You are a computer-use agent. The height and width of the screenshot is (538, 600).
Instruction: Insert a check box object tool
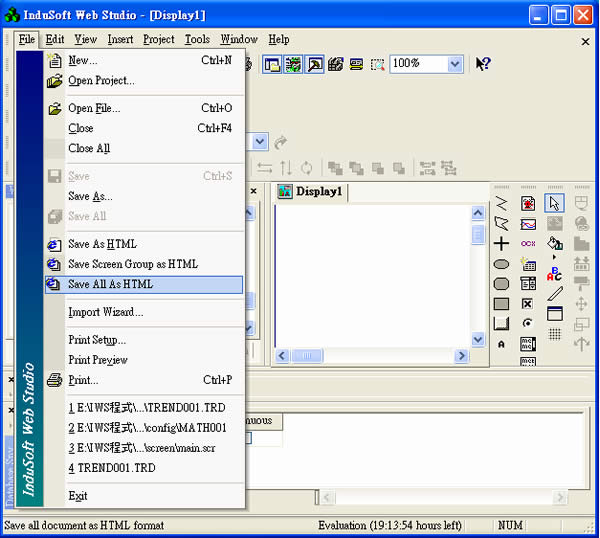528,304
